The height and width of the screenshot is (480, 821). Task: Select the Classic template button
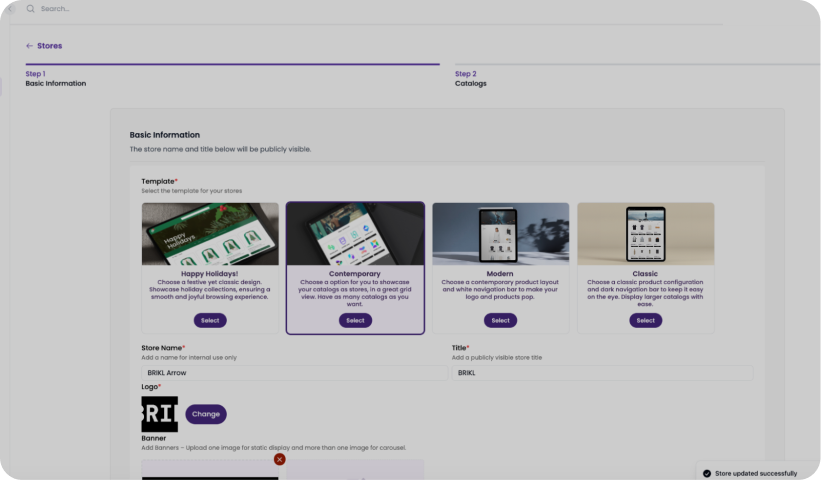point(645,320)
